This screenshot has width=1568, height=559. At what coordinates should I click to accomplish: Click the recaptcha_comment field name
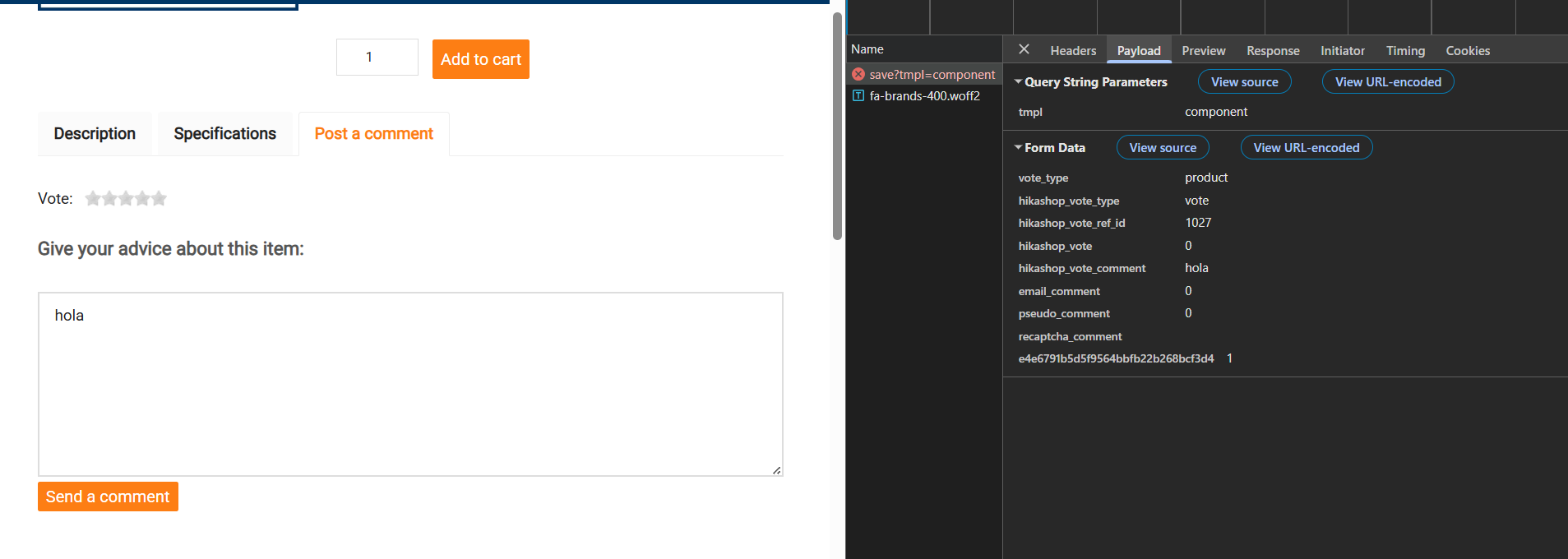pos(1070,336)
